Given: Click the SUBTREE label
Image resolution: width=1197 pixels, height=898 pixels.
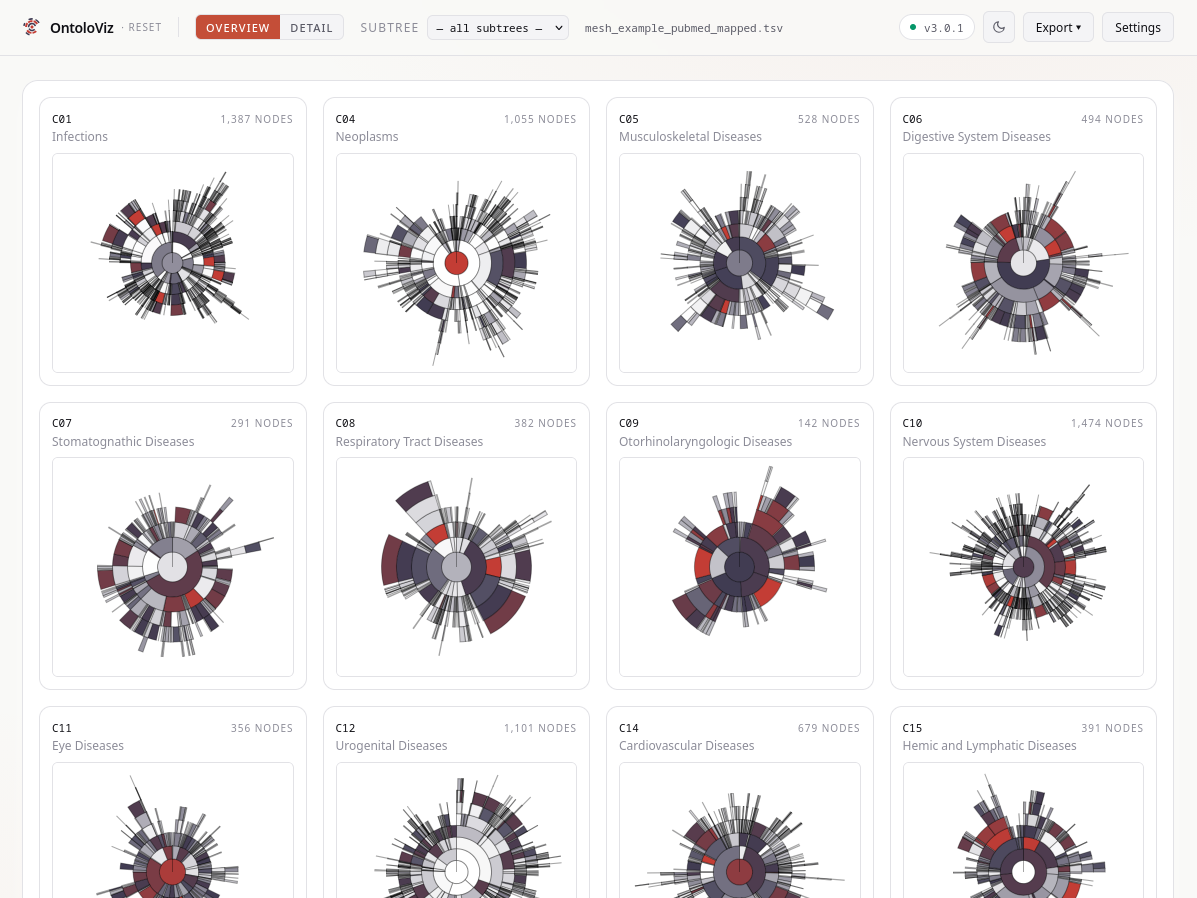Looking at the screenshot, I should pyautogui.click(x=389, y=27).
